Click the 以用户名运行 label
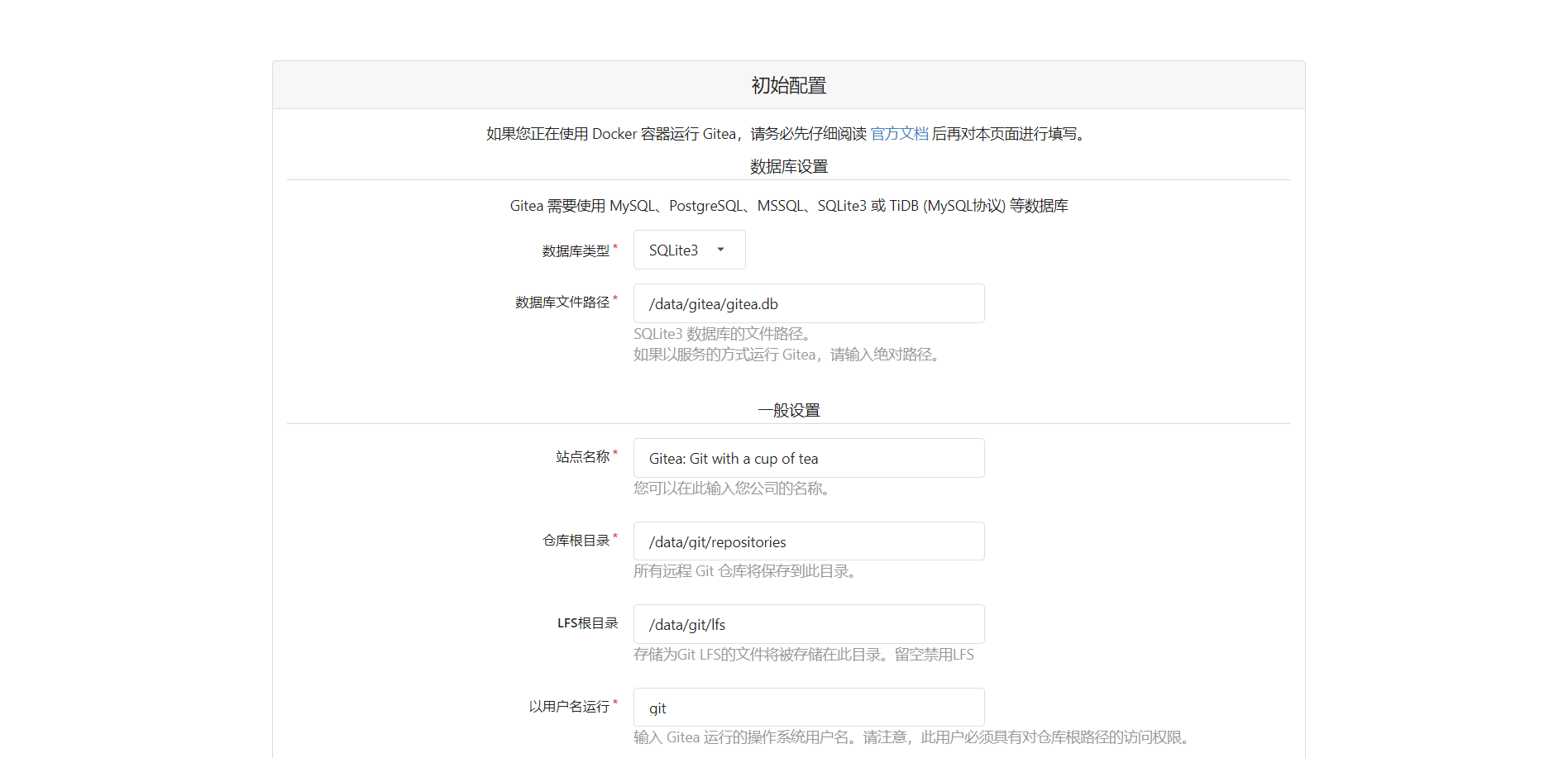 569,706
